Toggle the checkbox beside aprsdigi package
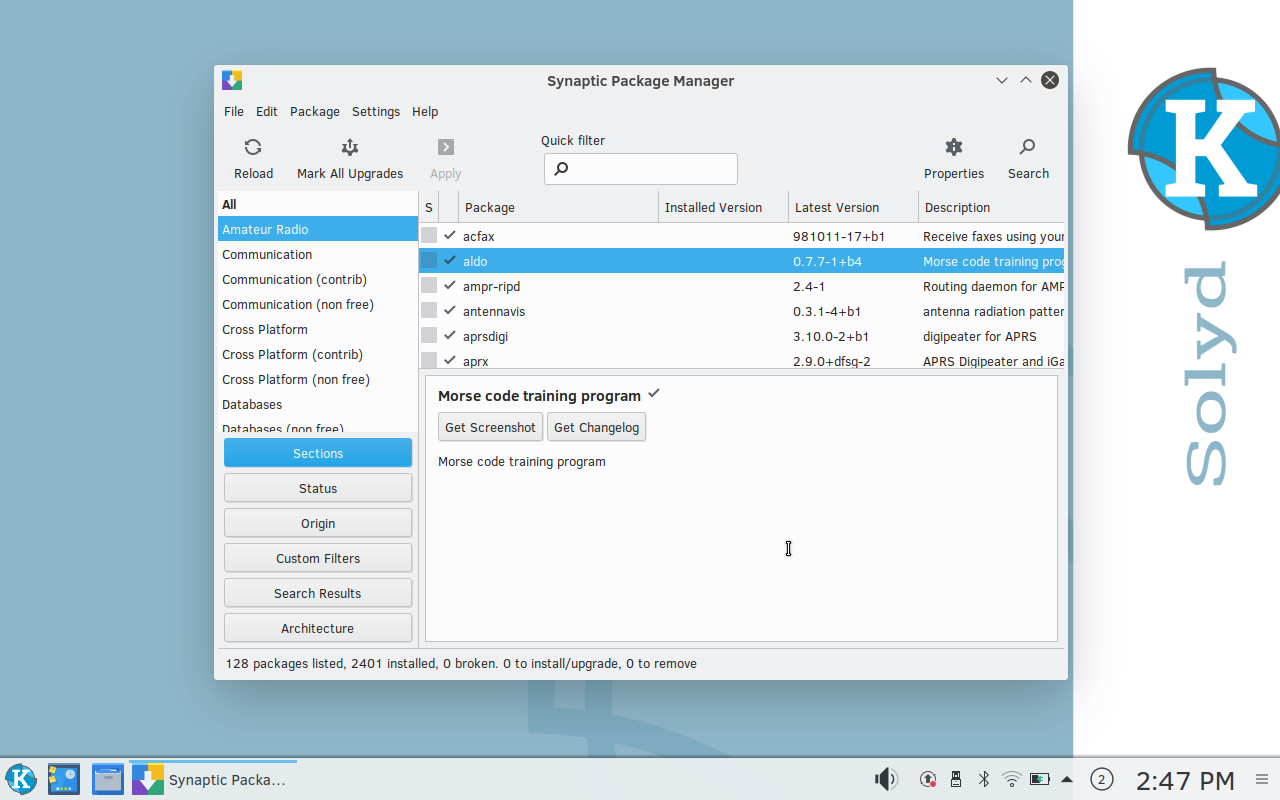 [430, 336]
